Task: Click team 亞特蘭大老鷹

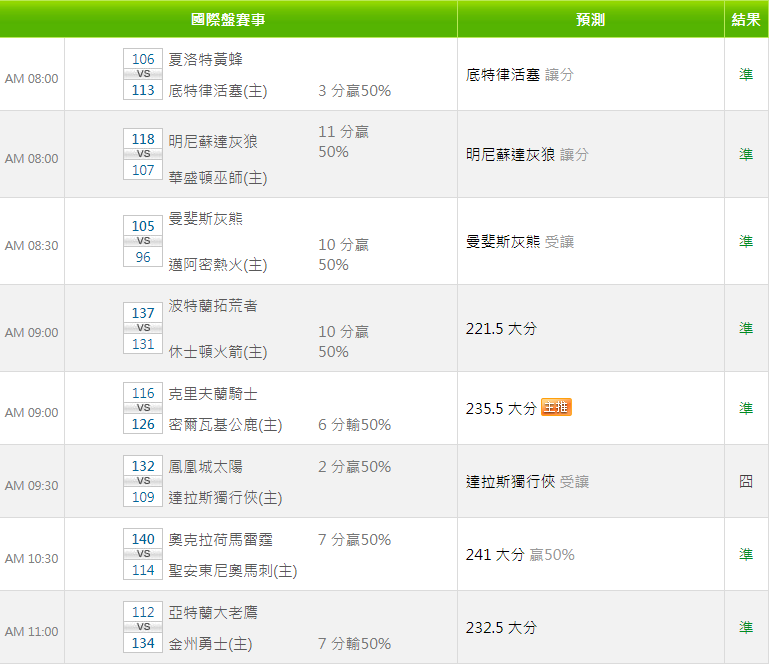Action: [x=213, y=613]
